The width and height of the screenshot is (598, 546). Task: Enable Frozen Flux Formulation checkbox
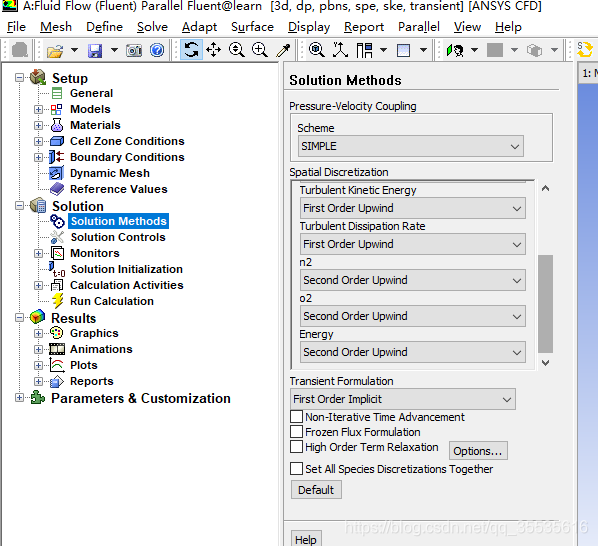point(296,431)
